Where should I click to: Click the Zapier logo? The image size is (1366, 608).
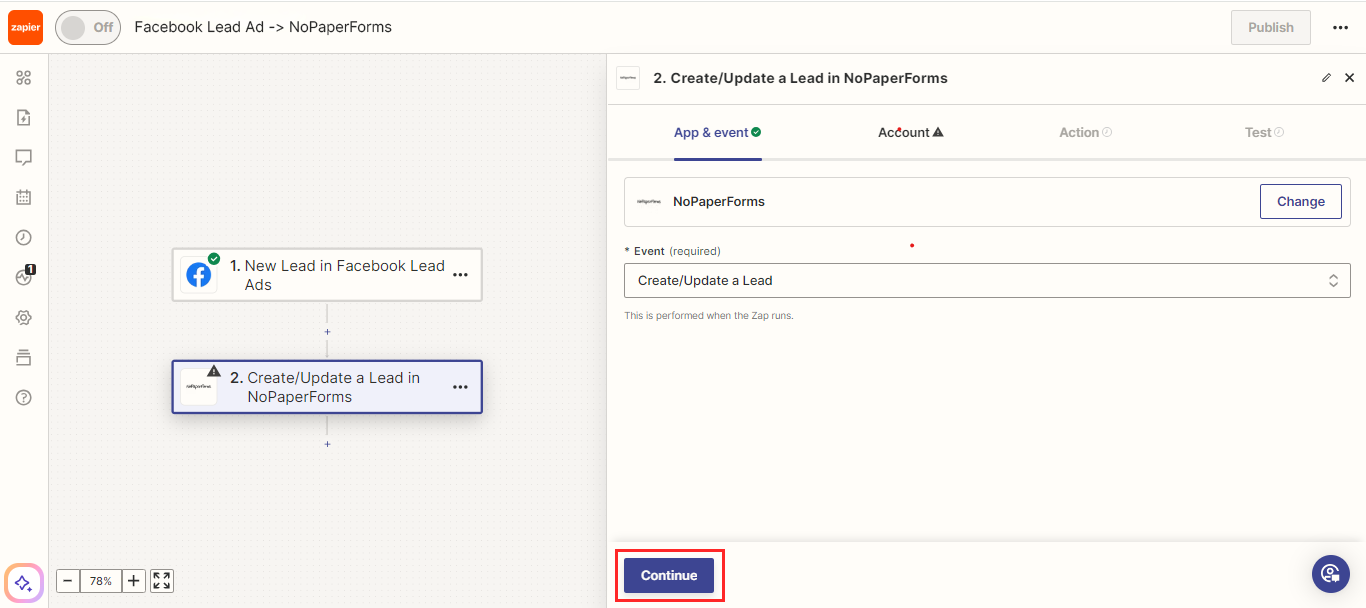point(25,27)
